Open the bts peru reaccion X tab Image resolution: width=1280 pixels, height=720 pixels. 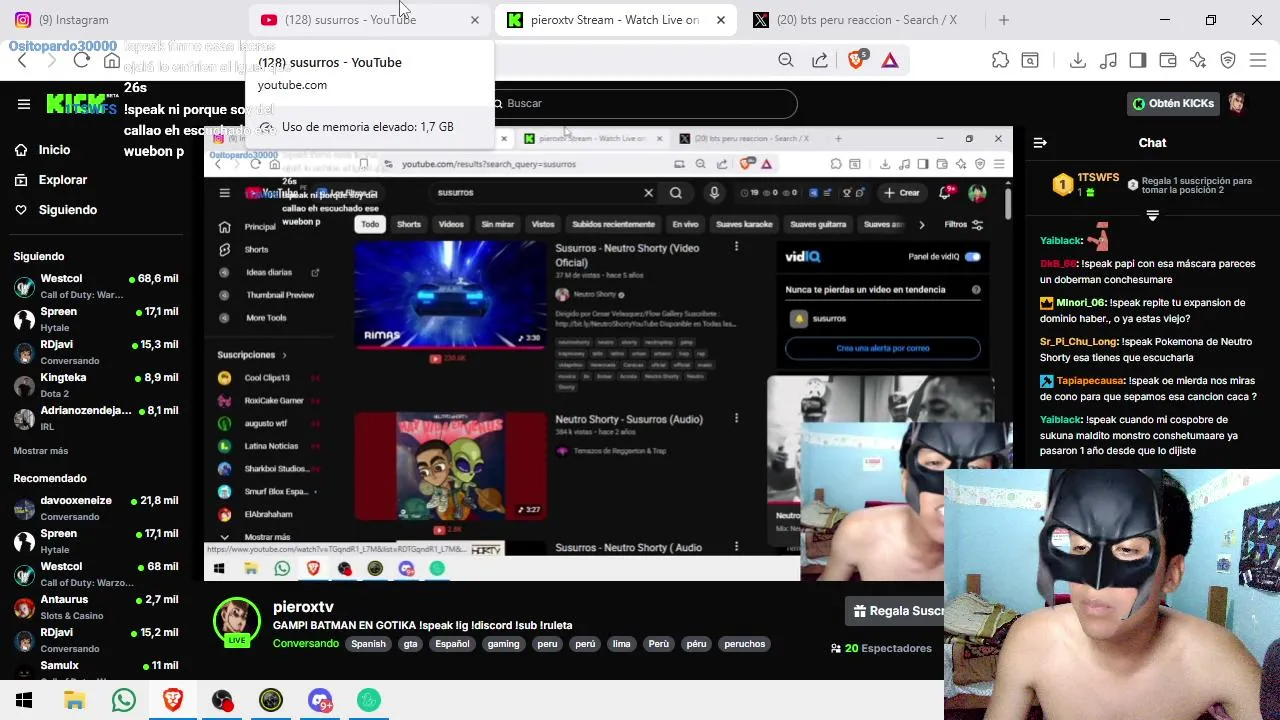(866, 19)
